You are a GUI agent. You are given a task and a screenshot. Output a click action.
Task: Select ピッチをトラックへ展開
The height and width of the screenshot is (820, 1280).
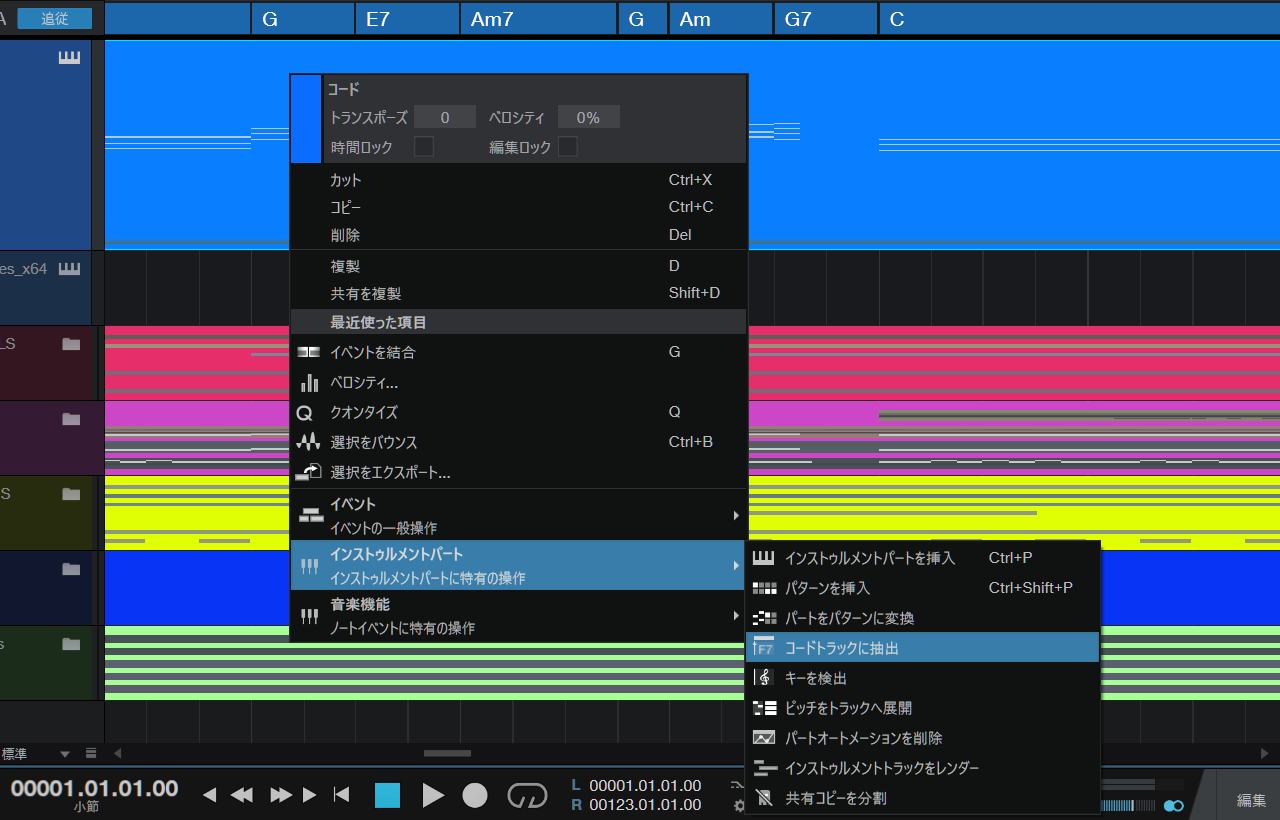pyautogui.click(x=922, y=708)
